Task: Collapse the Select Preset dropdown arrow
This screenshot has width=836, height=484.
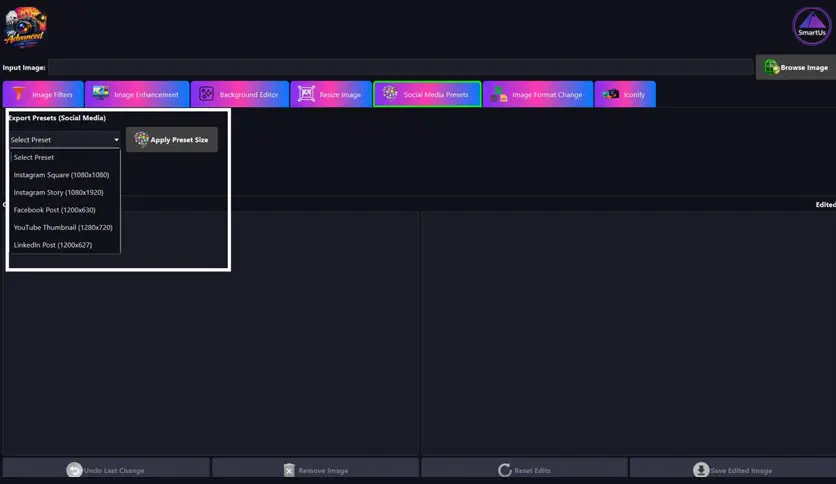Action: coord(116,140)
